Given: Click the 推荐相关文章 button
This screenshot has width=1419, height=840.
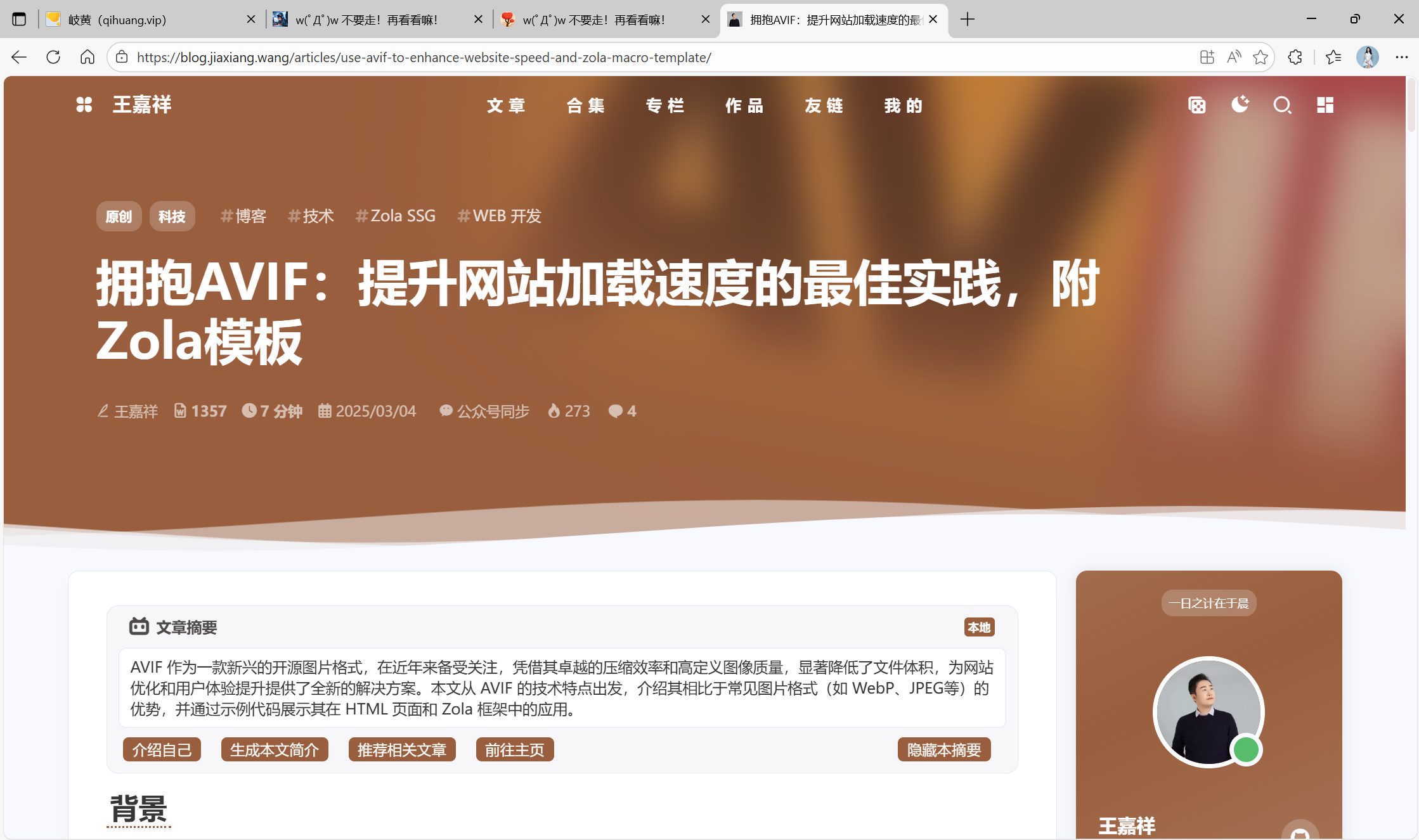Looking at the screenshot, I should (402, 750).
